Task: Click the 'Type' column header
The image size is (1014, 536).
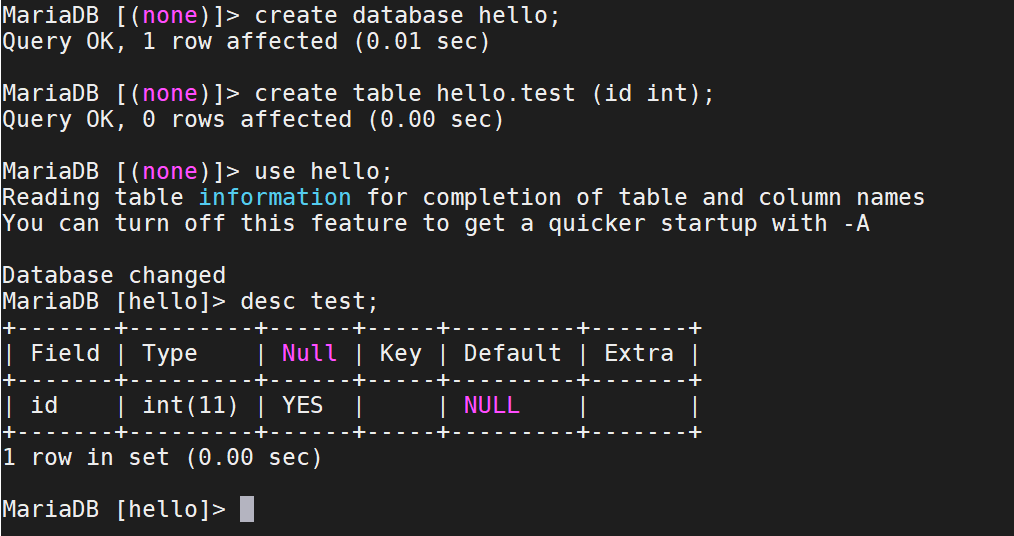Action: 170,353
